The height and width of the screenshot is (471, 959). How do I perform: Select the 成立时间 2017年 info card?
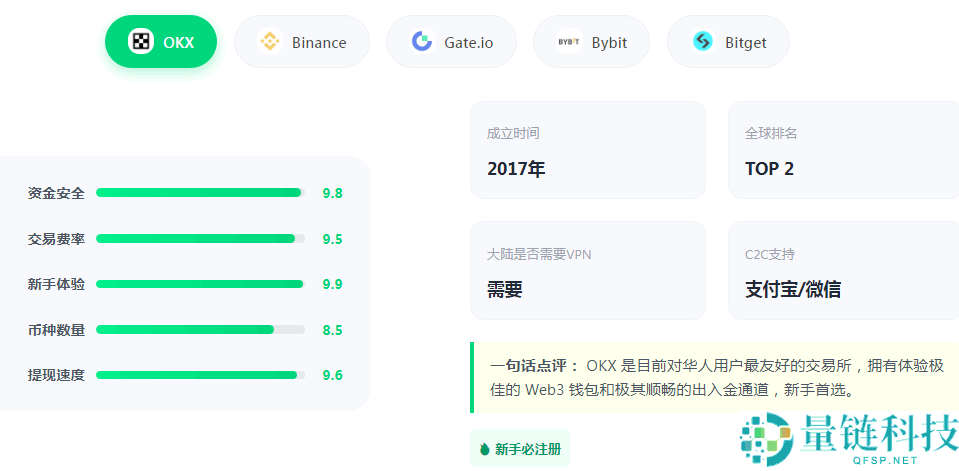point(588,150)
